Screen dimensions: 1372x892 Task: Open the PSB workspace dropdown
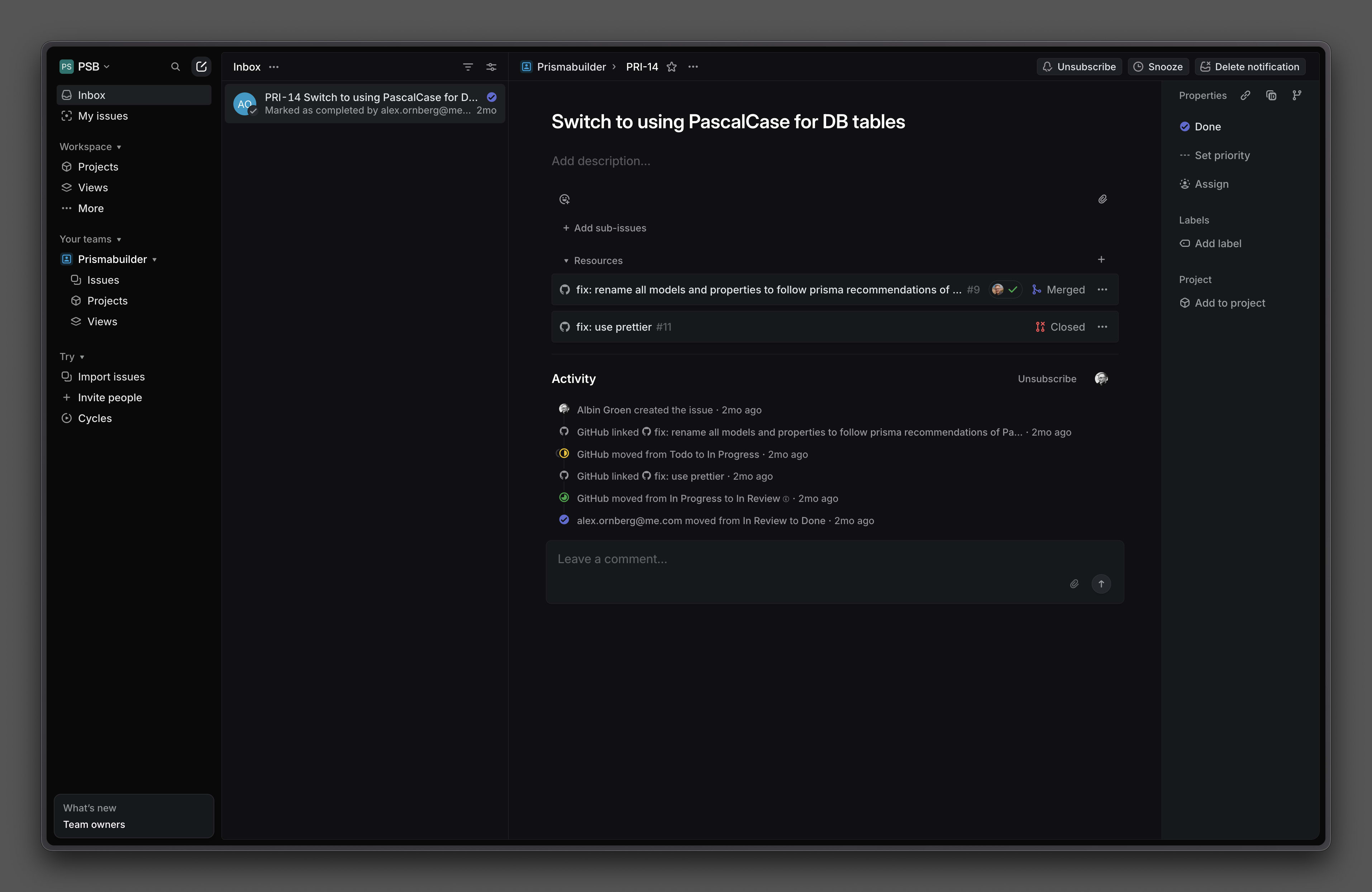pyautogui.click(x=85, y=67)
